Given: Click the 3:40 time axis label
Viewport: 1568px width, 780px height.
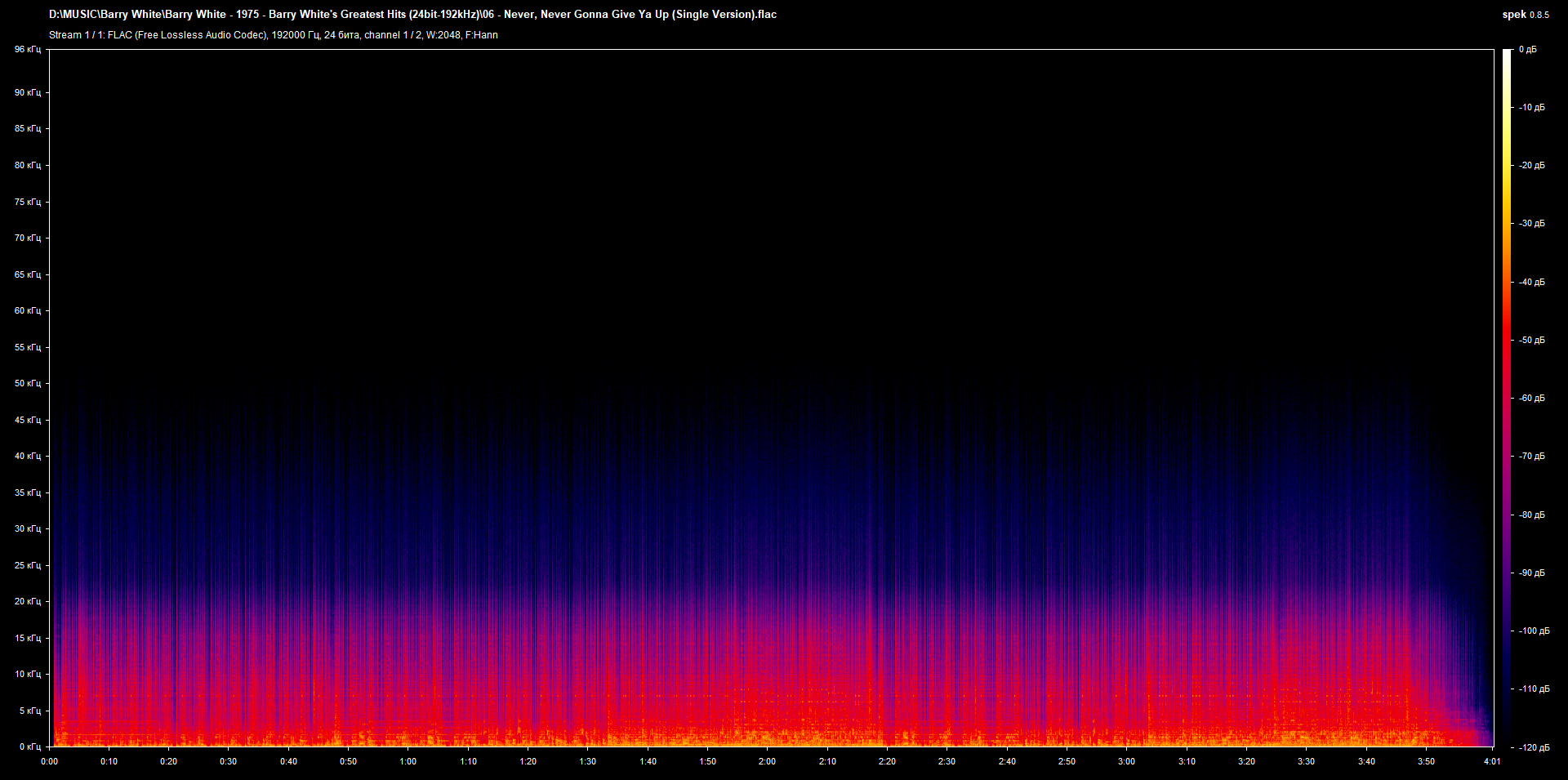Looking at the screenshot, I should [1366, 761].
